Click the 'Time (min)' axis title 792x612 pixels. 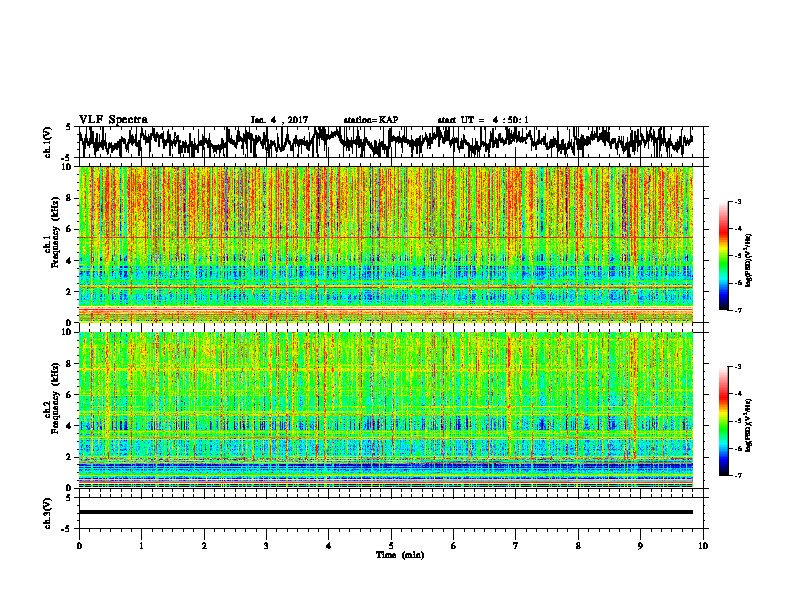[400, 555]
